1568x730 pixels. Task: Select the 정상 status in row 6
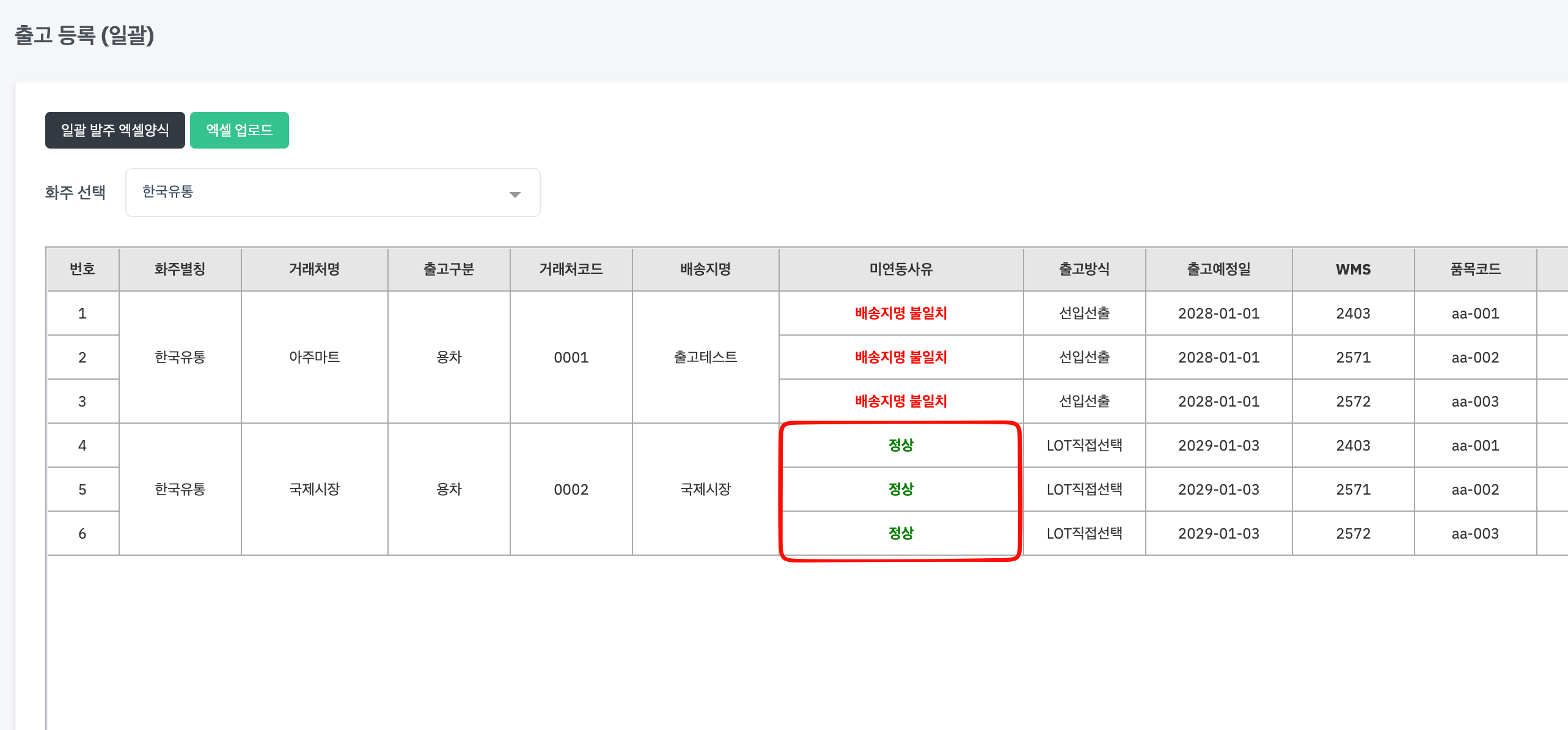pyautogui.click(x=901, y=533)
